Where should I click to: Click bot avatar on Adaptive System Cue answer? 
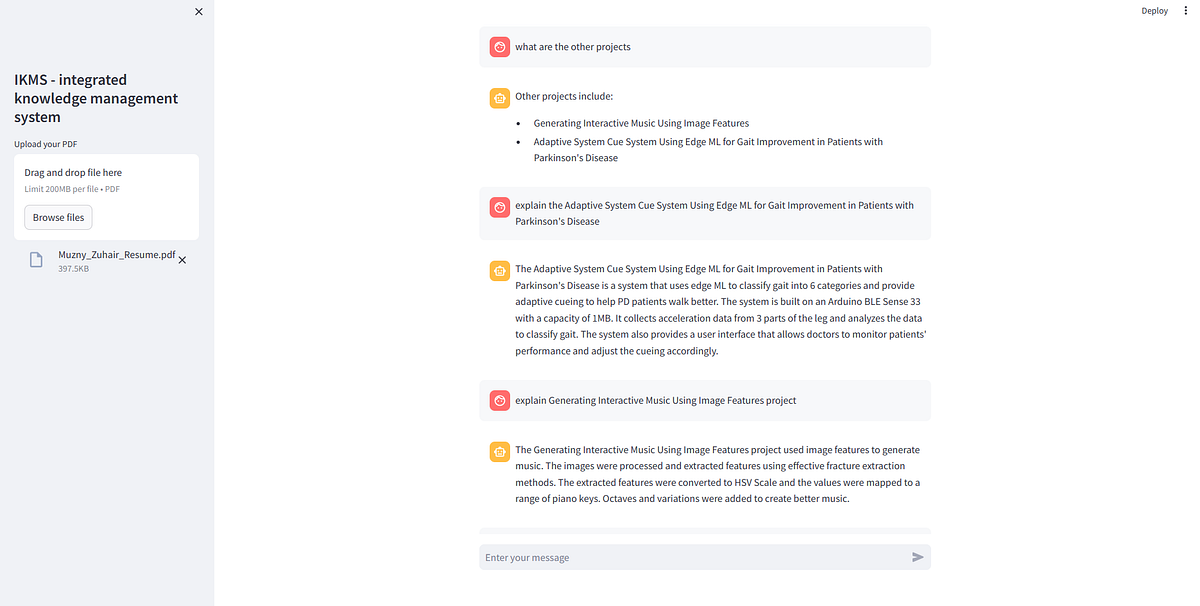[500, 270]
